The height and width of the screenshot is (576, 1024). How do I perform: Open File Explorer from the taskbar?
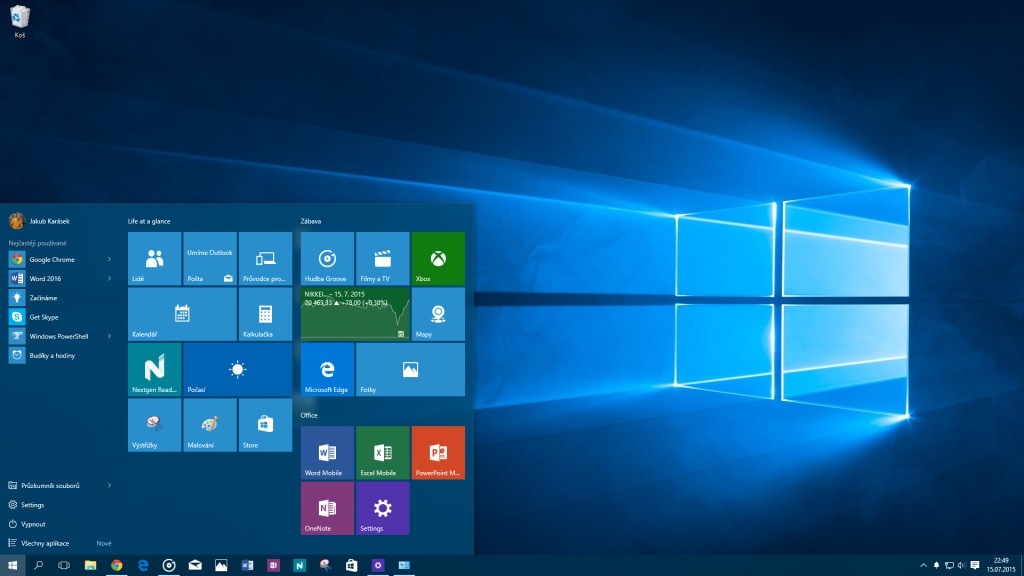click(x=90, y=566)
